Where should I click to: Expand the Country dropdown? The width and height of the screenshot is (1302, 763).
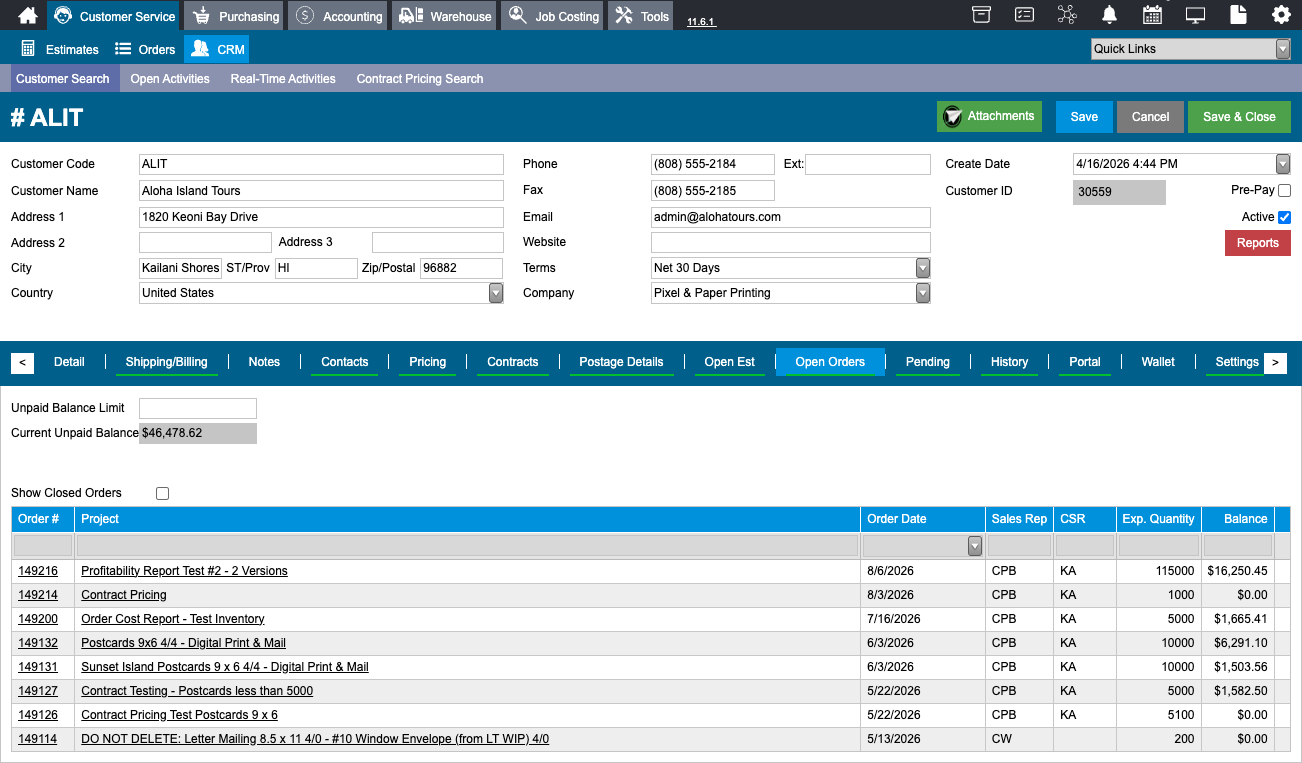(x=496, y=293)
